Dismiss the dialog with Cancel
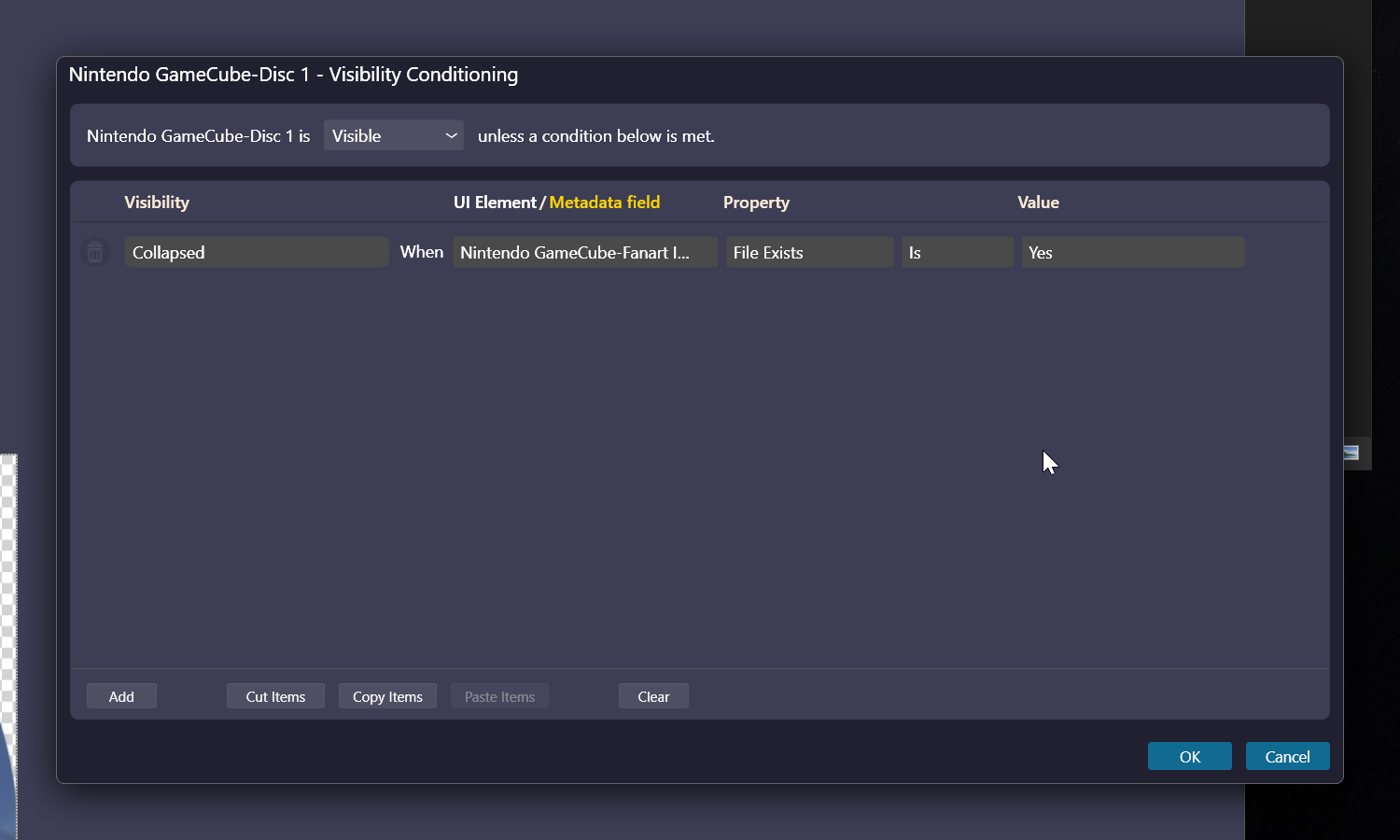 1287,756
